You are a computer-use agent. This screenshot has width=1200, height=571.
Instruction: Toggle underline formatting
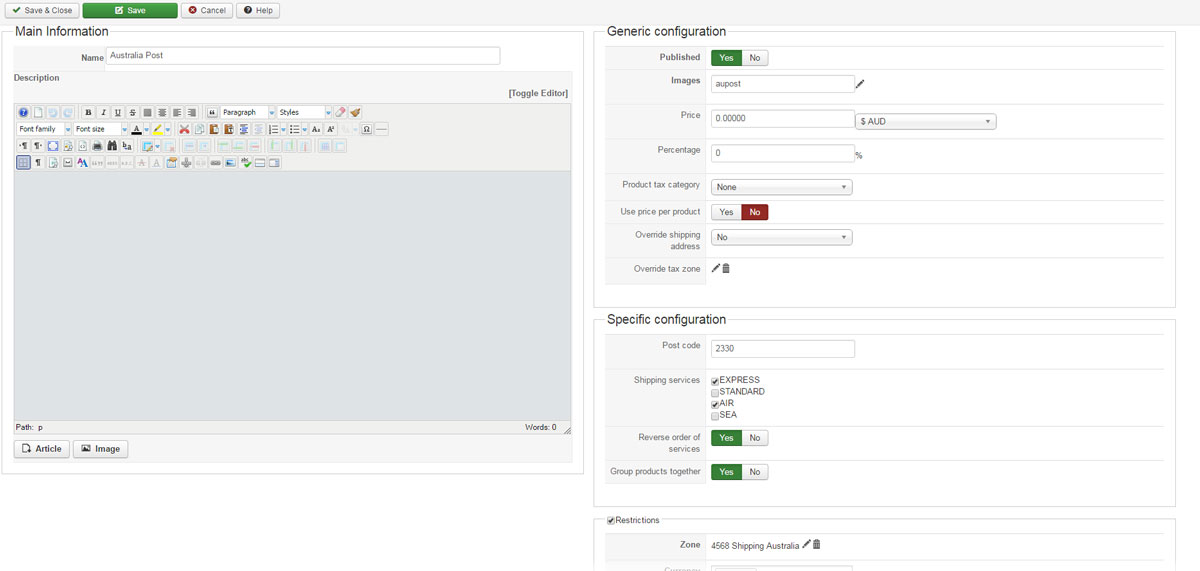118,112
